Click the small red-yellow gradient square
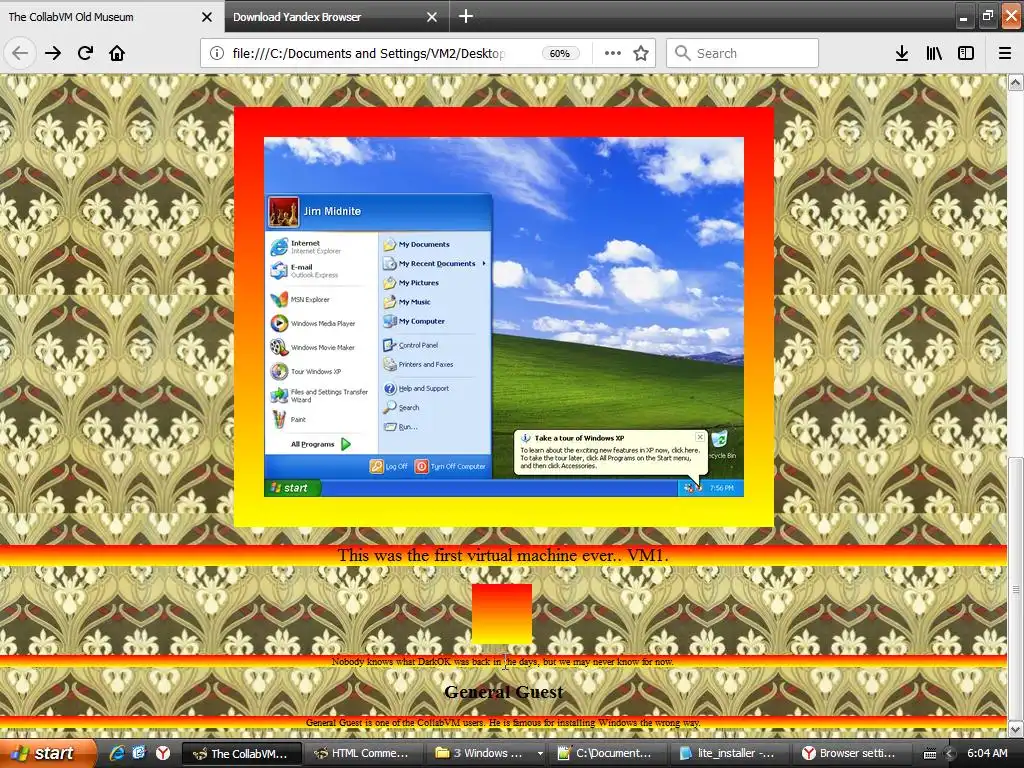1024x768 pixels. point(502,614)
